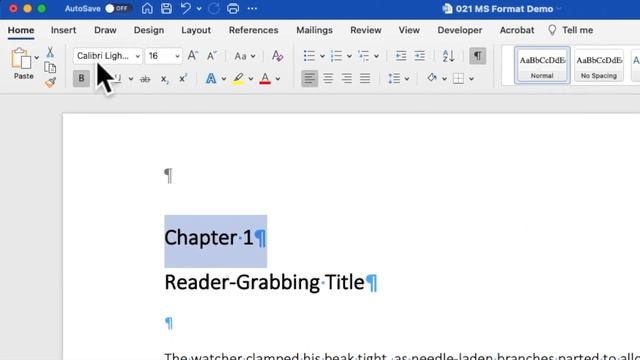
Task: Click the Tell me search box
Action: pos(571,30)
